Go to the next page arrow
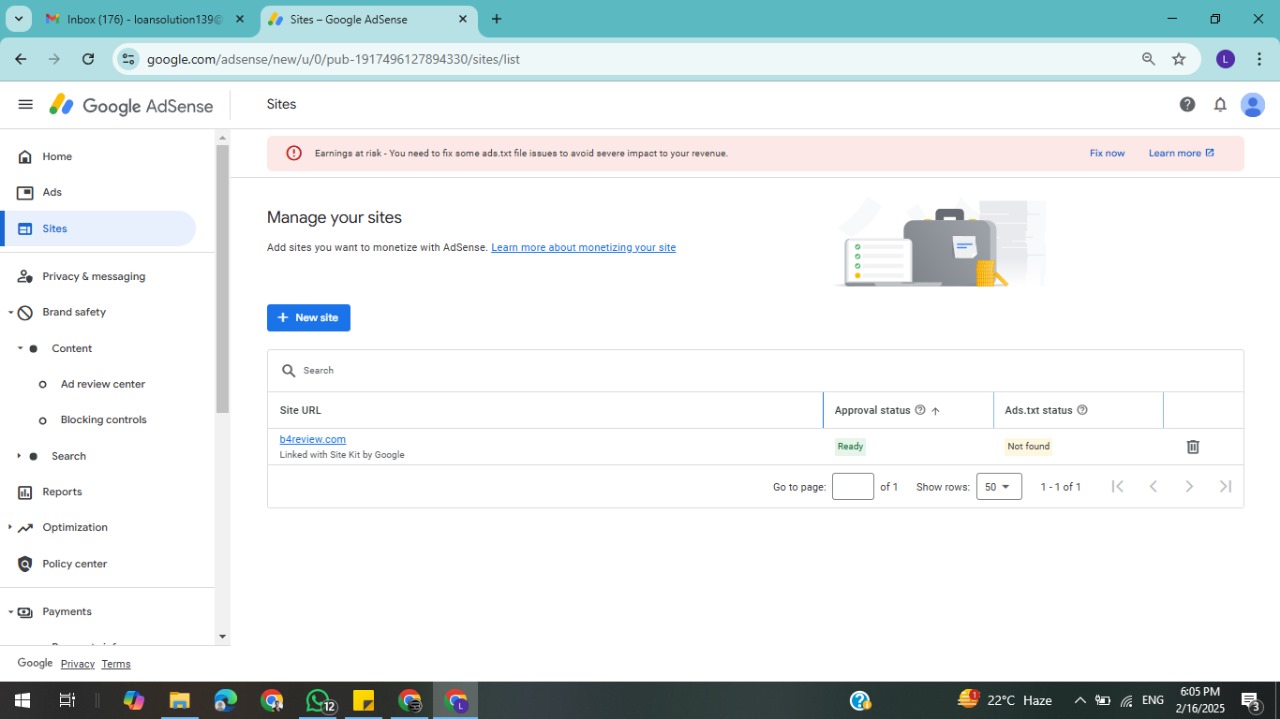The height and width of the screenshot is (719, 1280). coord(1189,486)
